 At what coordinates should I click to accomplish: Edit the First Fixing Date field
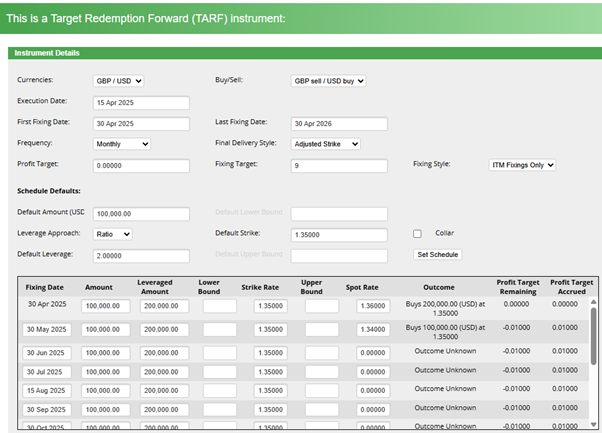click(x=140, y=123)
